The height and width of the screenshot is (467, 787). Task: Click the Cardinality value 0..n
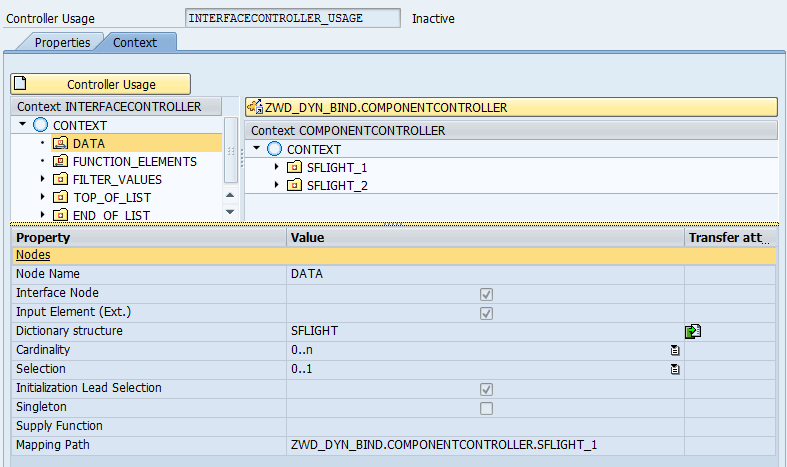pos(302,350)
